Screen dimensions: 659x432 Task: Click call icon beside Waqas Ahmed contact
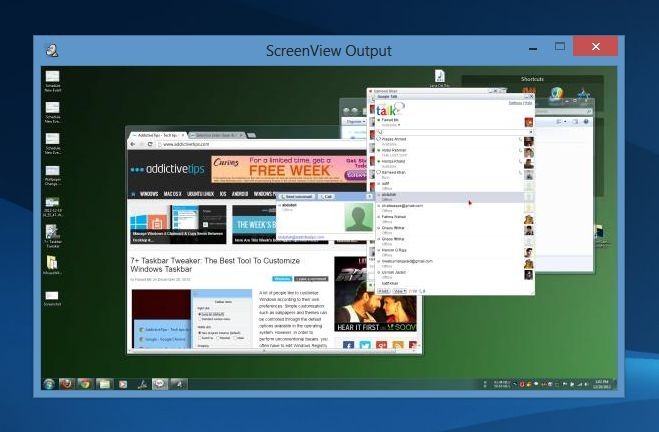pyautogui.click(x=520, y=139)
